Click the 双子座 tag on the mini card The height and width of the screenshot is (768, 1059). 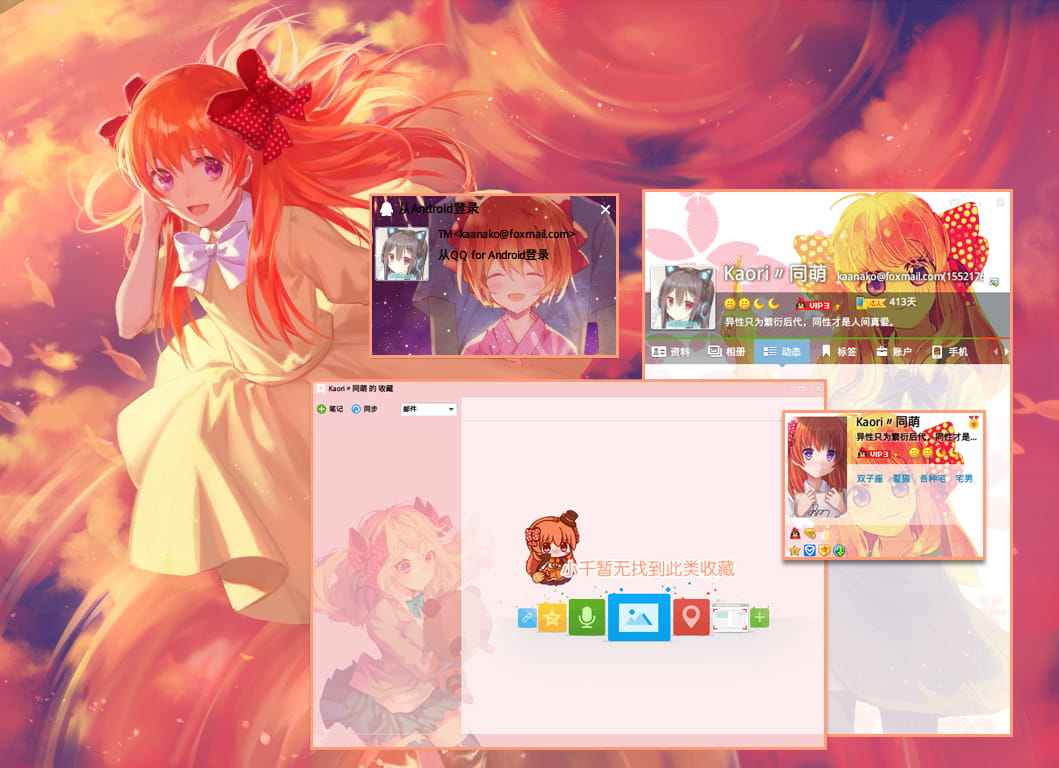pos(869,478)
